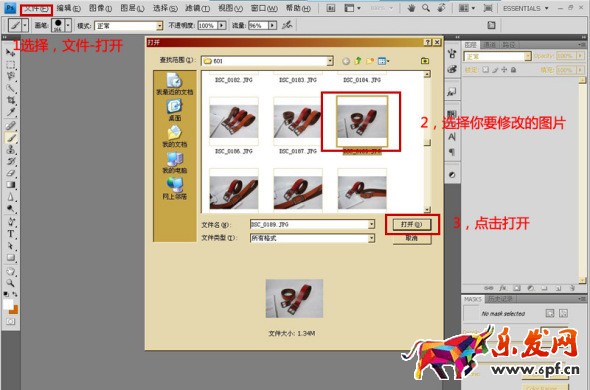
Task: Click the Up One Level icon in the Open dialog
Action: (x=358, y=61)
